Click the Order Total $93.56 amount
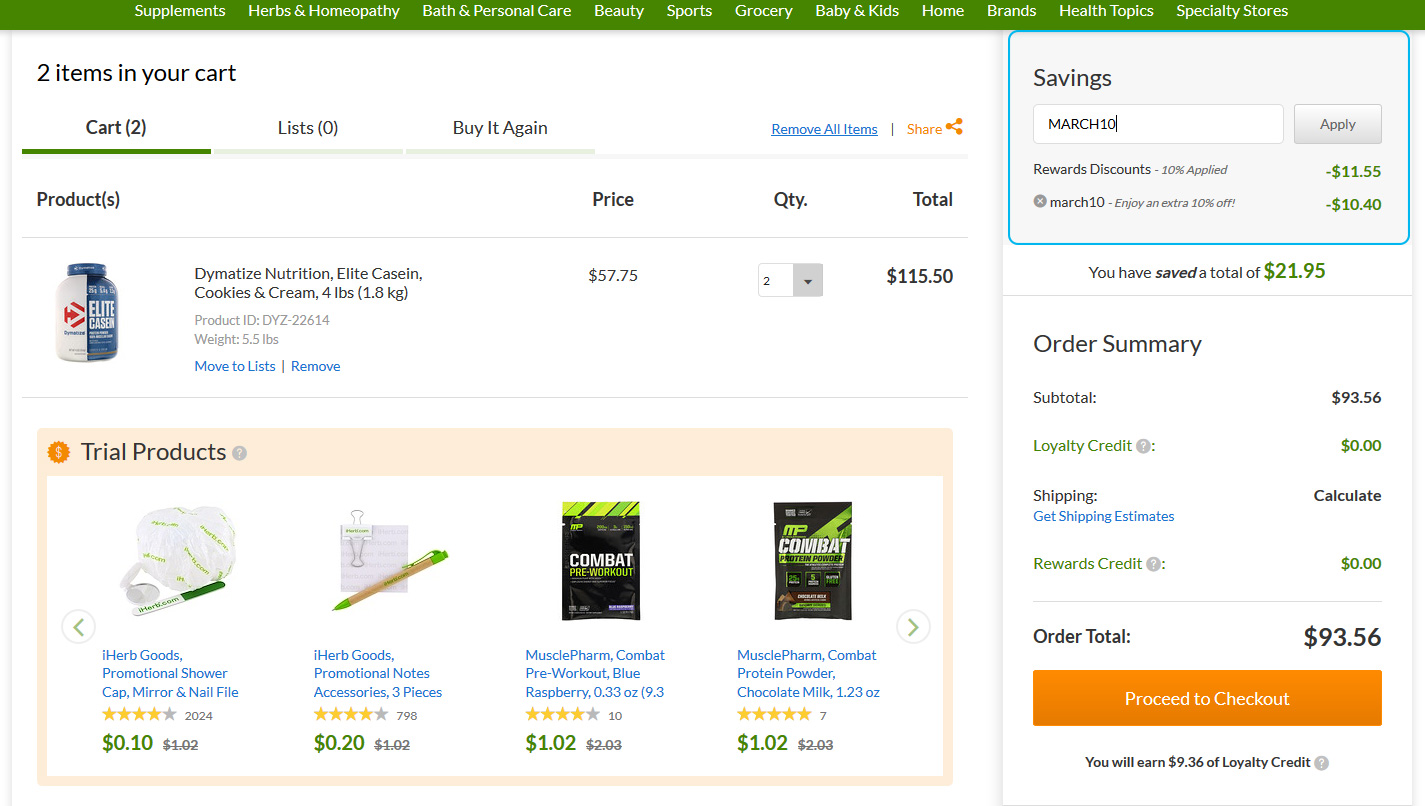The width and height of the screenshot is (1425, 806). pyautogui.click(x=1342, y=637)
